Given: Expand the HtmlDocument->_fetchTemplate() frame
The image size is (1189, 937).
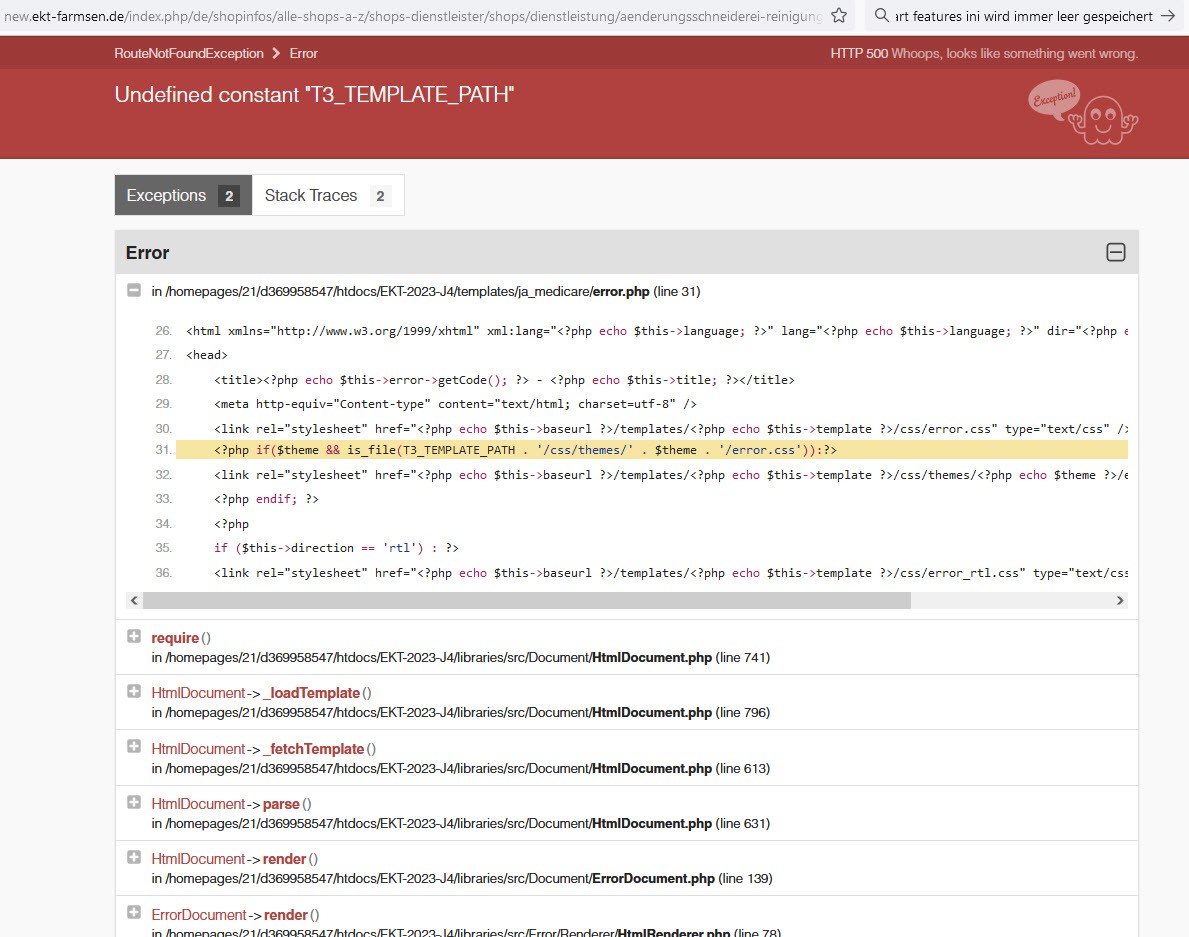Looking at the screenshot, I should point(134,748).
